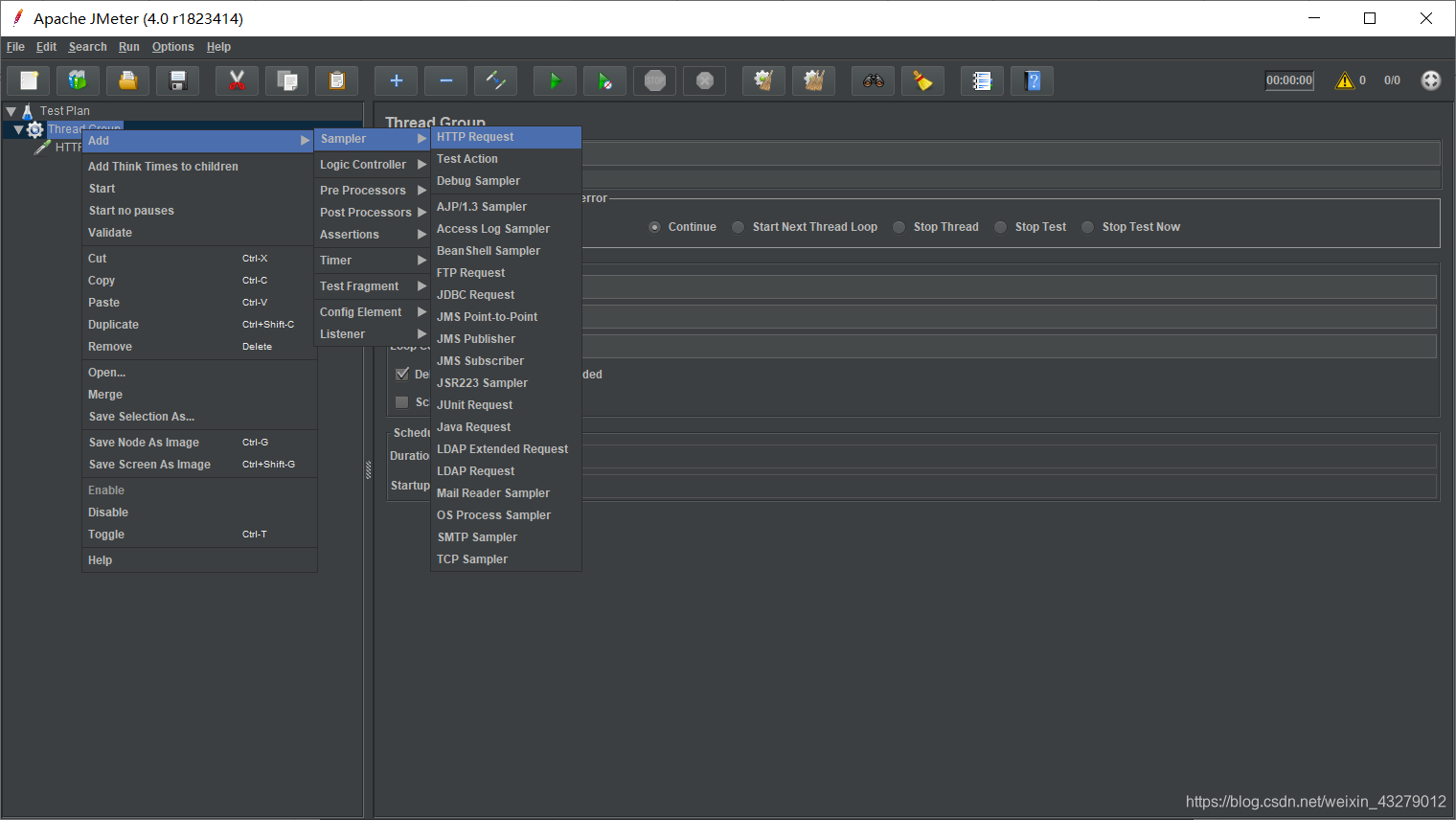This screenshot has width=1456, height=820.
Task: Select Test Fragment submenu entry
Action: click(x=373, y=286)
